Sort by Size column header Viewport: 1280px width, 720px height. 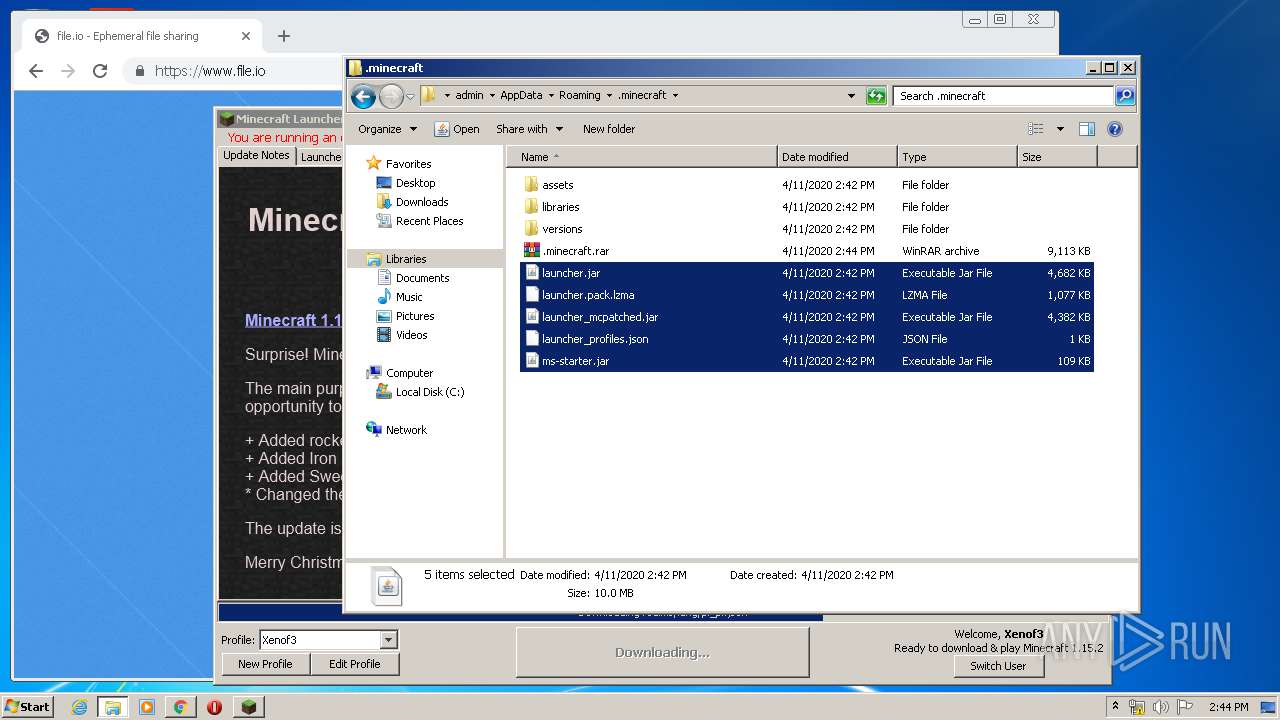point(1057,157)
